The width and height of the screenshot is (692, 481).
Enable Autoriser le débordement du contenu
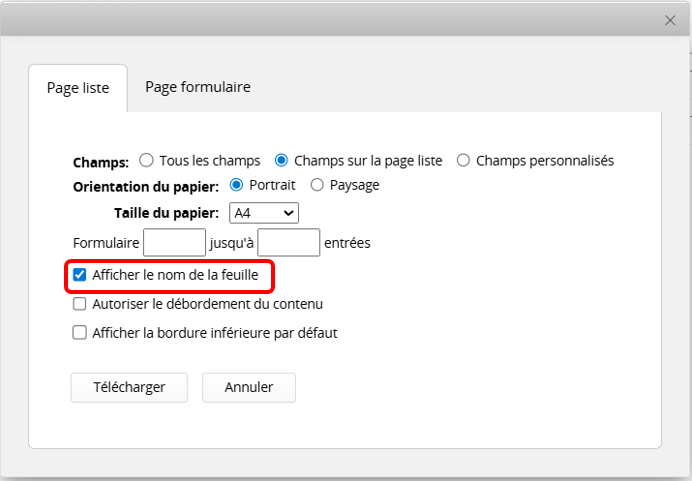click(x=80, y=304)
